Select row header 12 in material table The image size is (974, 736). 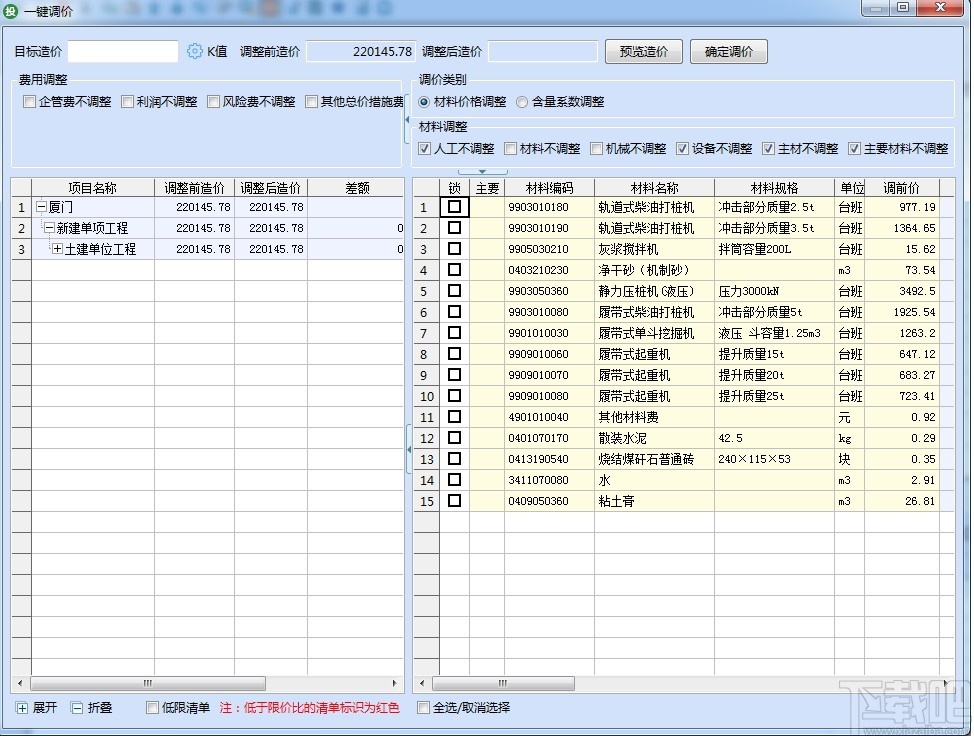[427, 438]
